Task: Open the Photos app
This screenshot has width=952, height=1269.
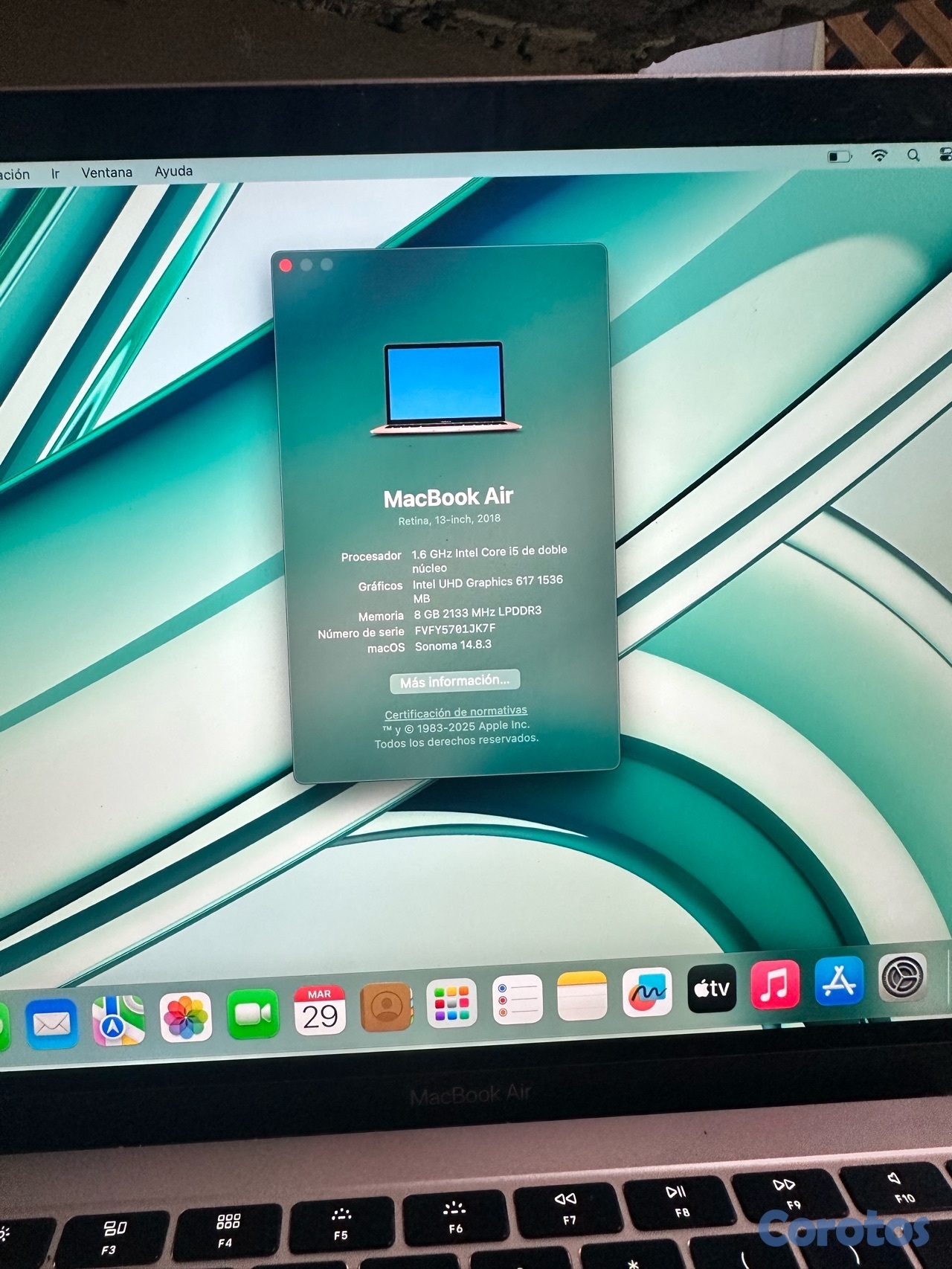Action: pos(185,1017)
